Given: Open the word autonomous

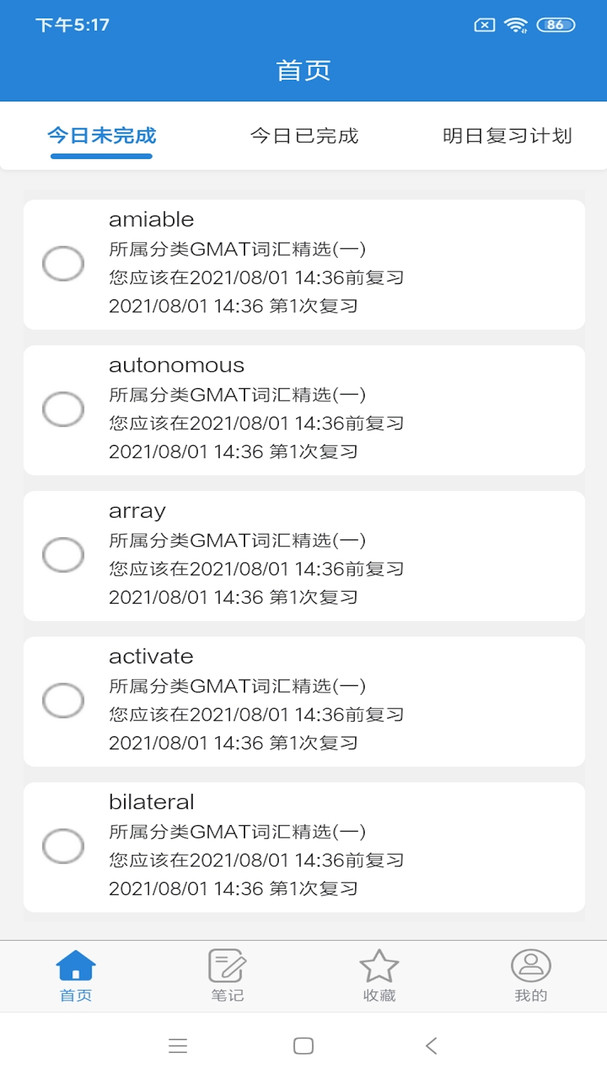Looking at the screenshot, I should (177, 365).
